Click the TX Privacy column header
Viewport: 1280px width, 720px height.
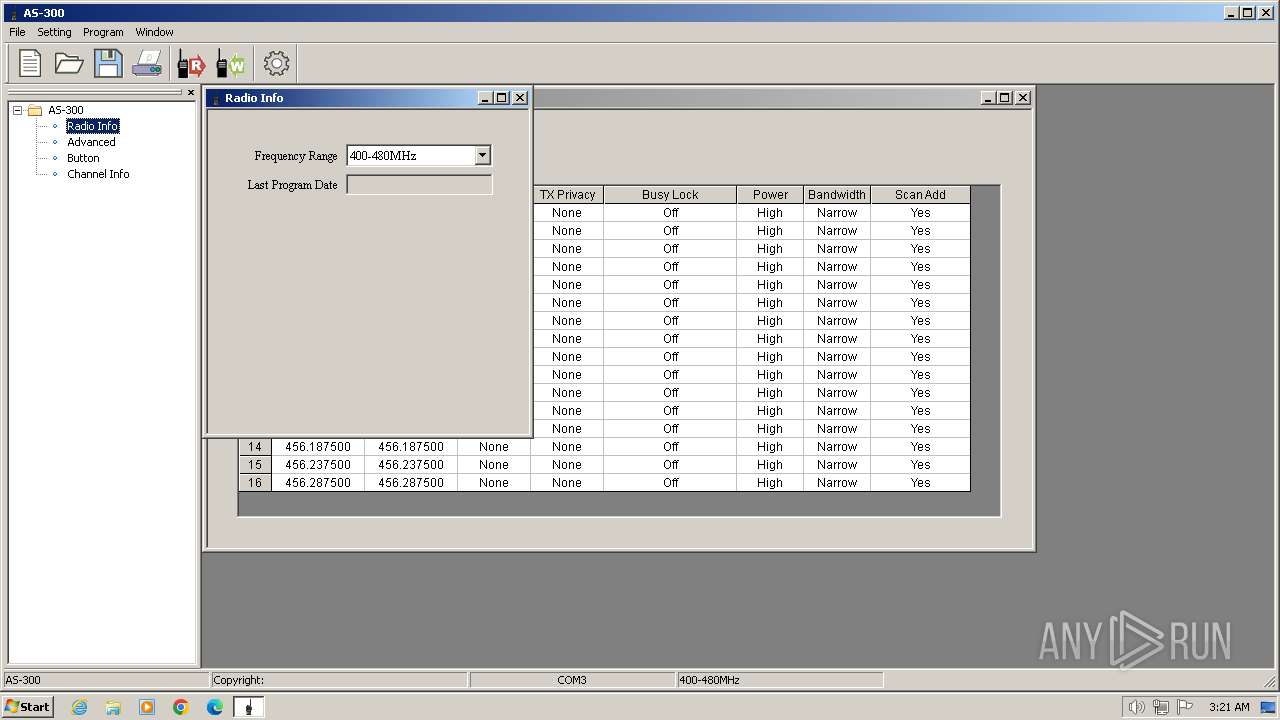point(567,195)
